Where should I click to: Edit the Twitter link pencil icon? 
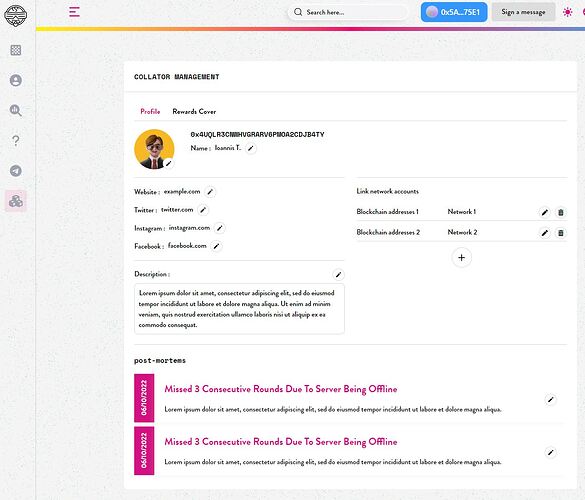[203, 210]
